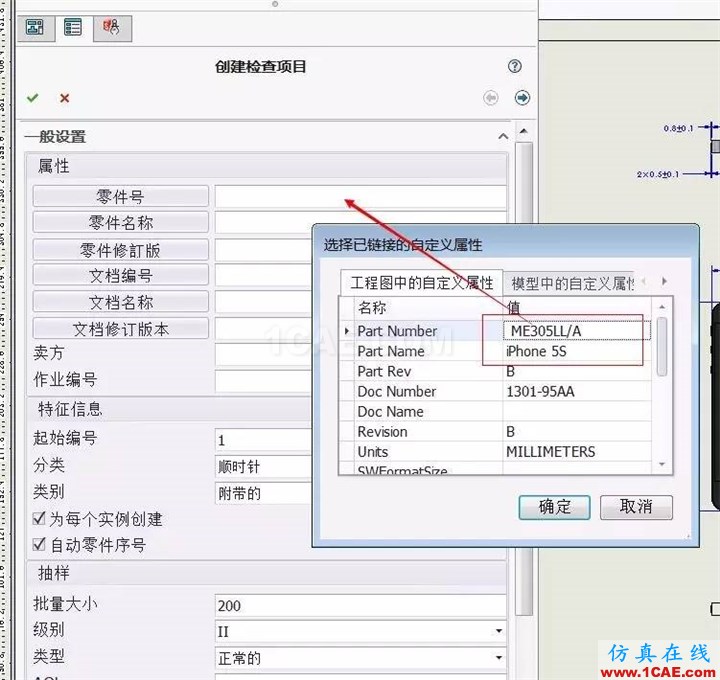Click the 文档编号 button

point(121,275)
